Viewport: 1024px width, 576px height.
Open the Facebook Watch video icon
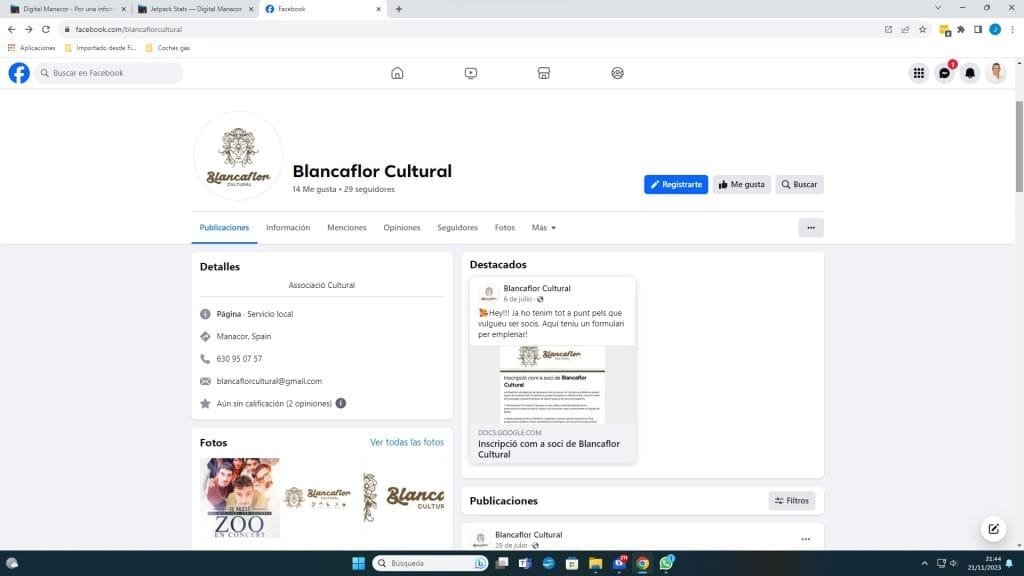[470, 73]
